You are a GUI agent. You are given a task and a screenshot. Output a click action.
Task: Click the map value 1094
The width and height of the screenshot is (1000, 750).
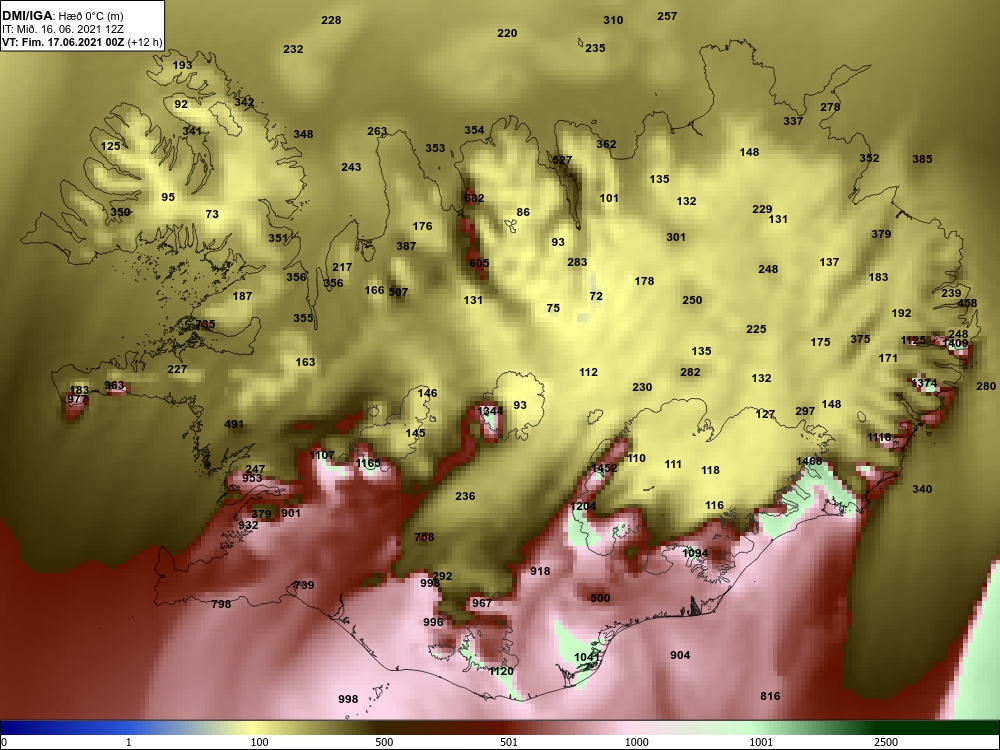click(x=695, y=553)
